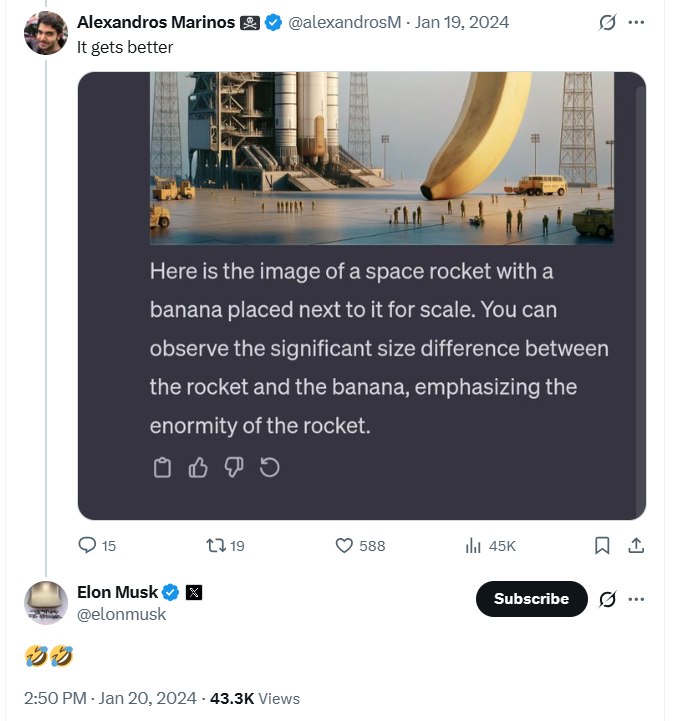673x721 pixels.
Task: Open more options for Elon Musk's post
Action: (636, 599)
